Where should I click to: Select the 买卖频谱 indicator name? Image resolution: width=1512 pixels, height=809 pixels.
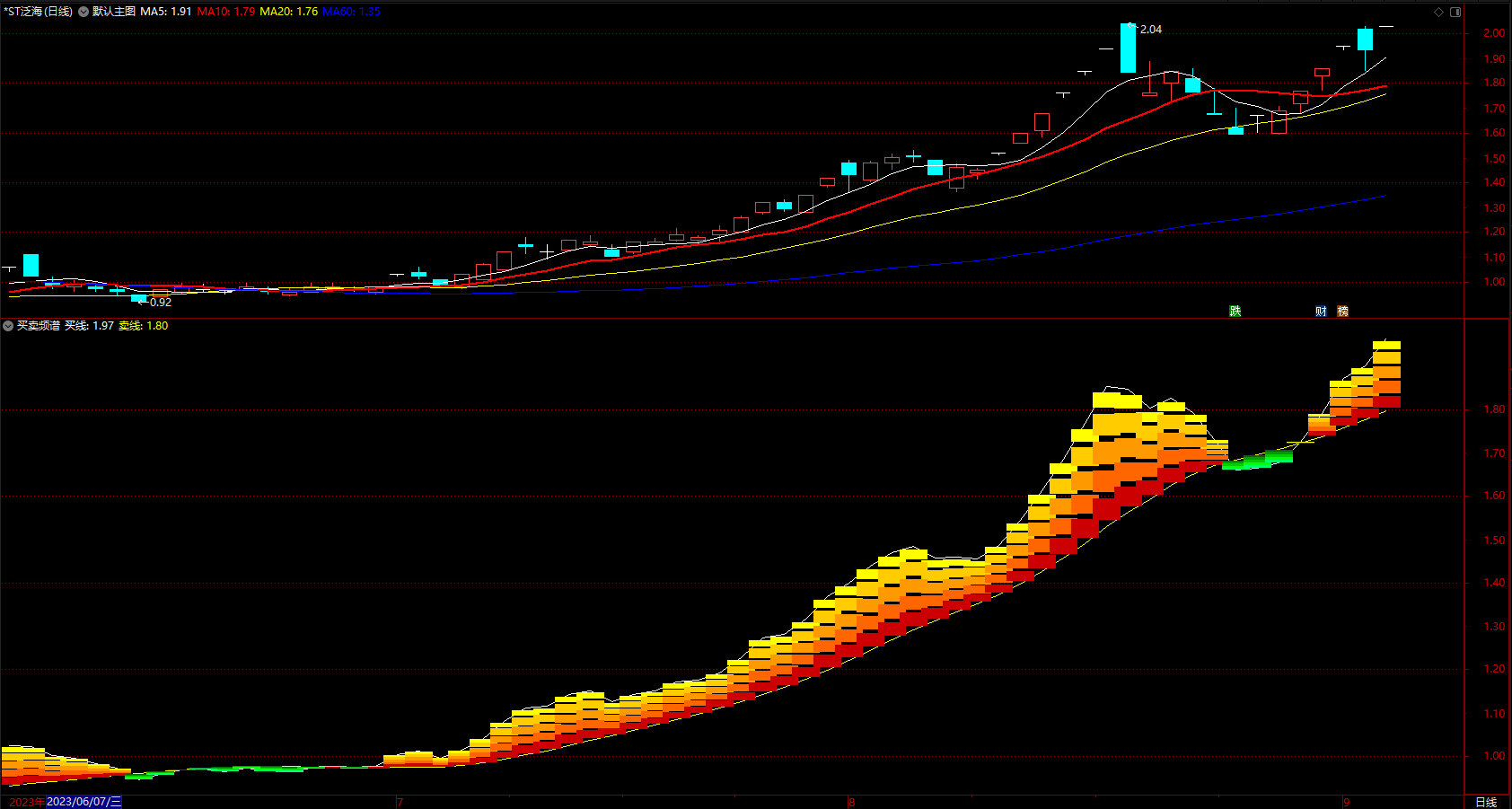(39, 326)
